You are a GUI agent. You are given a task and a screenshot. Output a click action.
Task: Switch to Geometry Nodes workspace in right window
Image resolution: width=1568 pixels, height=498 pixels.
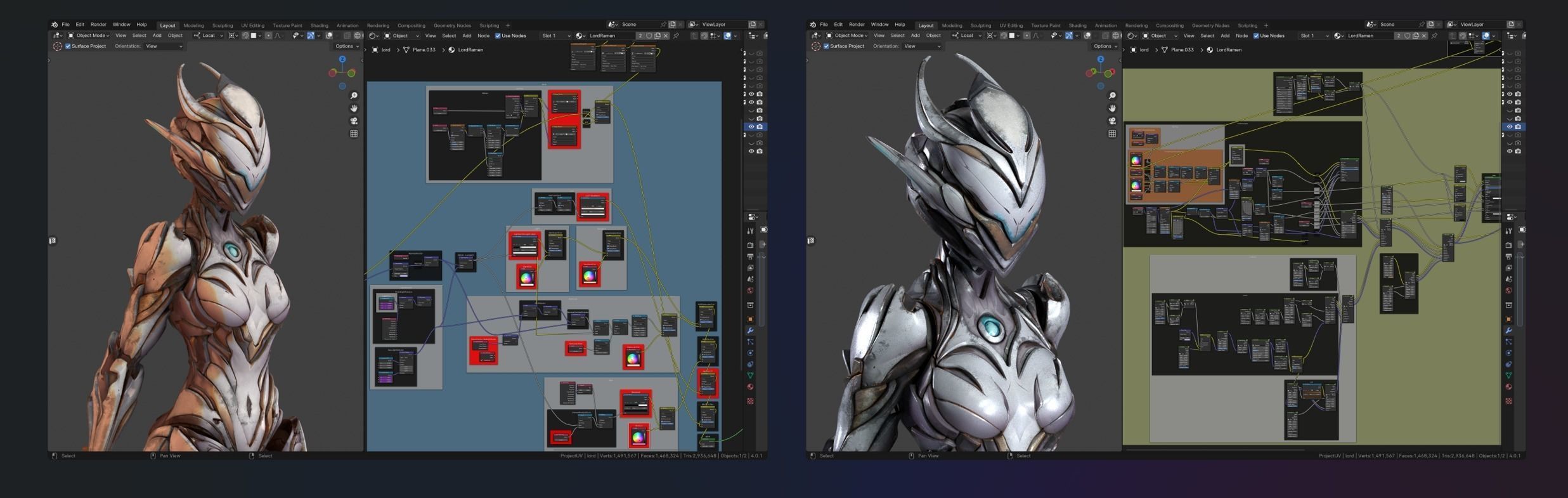[x=1210, y=25]
